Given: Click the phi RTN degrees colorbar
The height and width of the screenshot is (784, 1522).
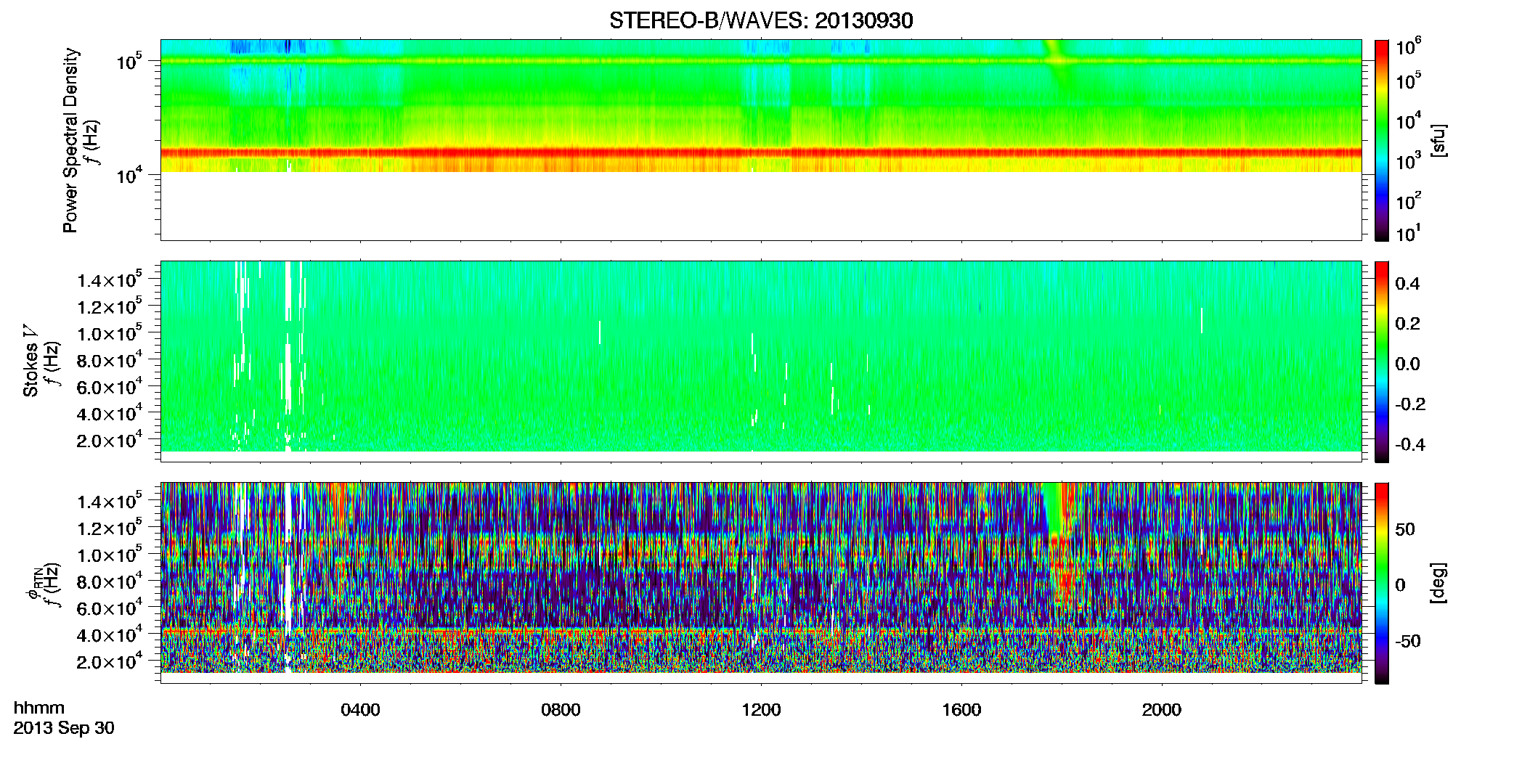Looking at the screenshot, I should [x=1382, y=583].
